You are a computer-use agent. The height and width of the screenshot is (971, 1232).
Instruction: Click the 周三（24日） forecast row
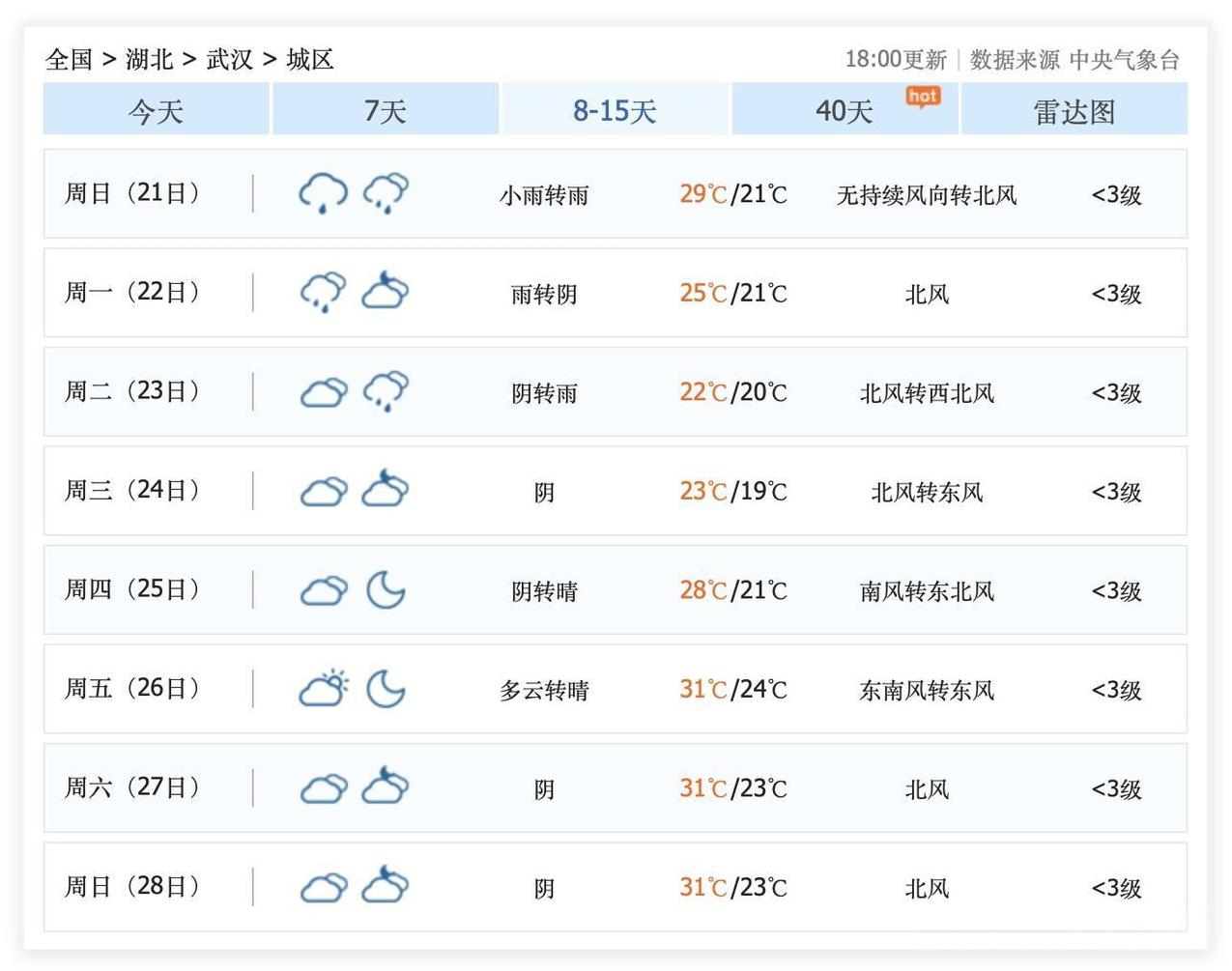tap(615, 491)
